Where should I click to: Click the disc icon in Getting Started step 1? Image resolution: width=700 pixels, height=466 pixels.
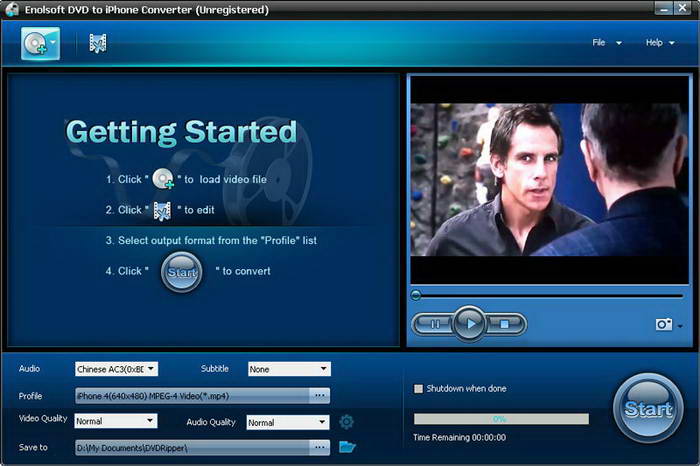163,179
